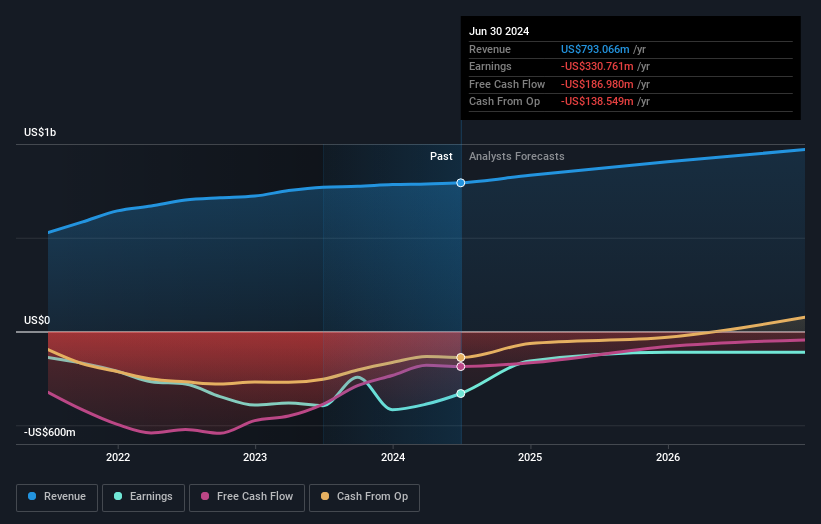The image size is (821, 524).
Task: Click the Free Cash Flow label in tooltip
Action: [x=507, y=84]
